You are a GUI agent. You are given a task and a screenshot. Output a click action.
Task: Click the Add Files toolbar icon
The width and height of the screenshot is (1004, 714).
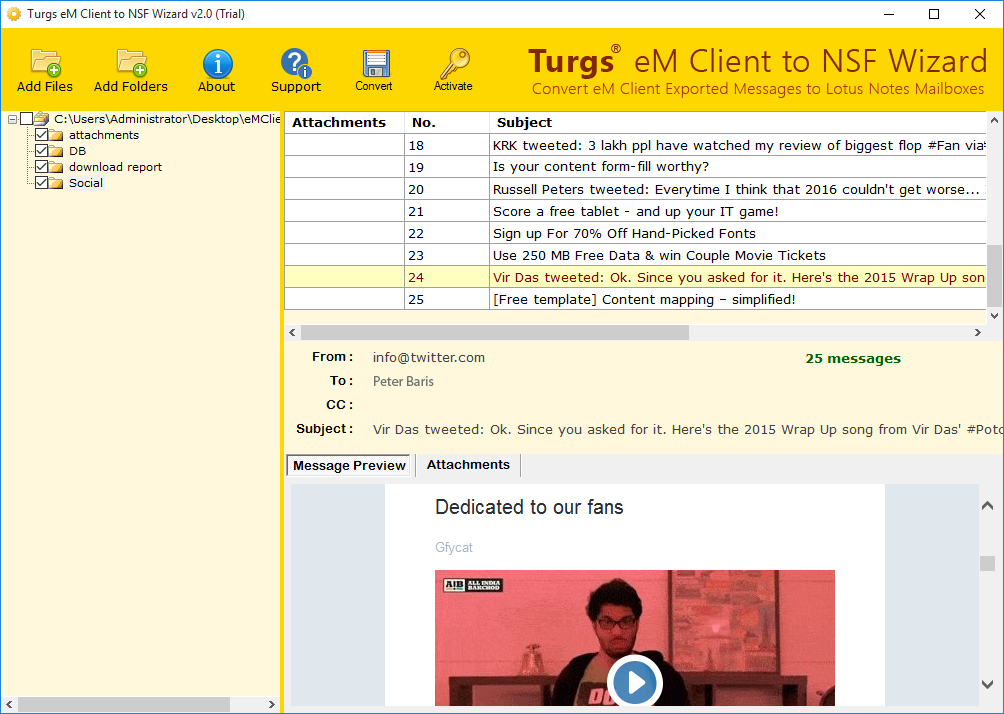click(45, 63)
